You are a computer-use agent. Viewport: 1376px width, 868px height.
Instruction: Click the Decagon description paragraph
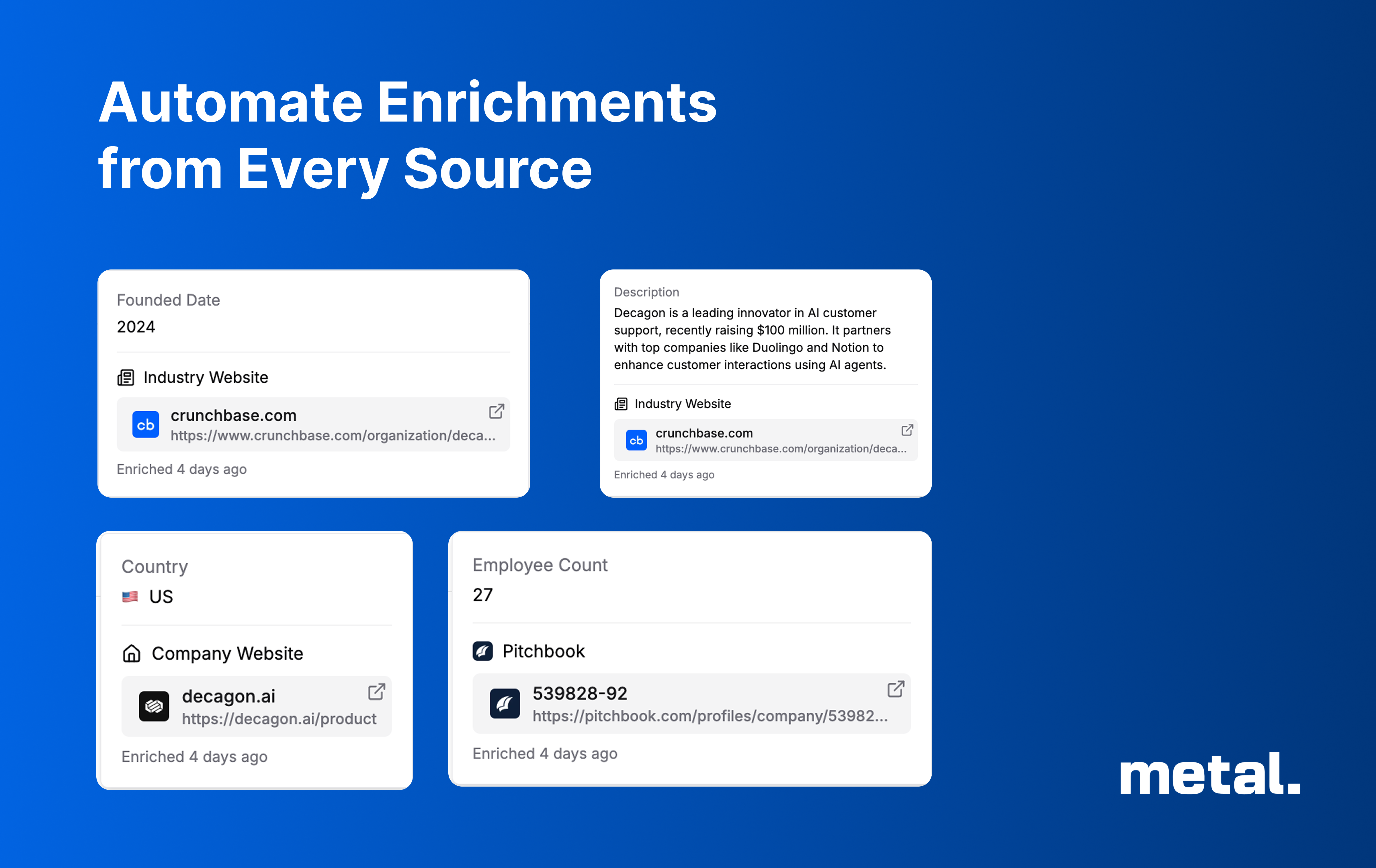click(x=751, y=339)
